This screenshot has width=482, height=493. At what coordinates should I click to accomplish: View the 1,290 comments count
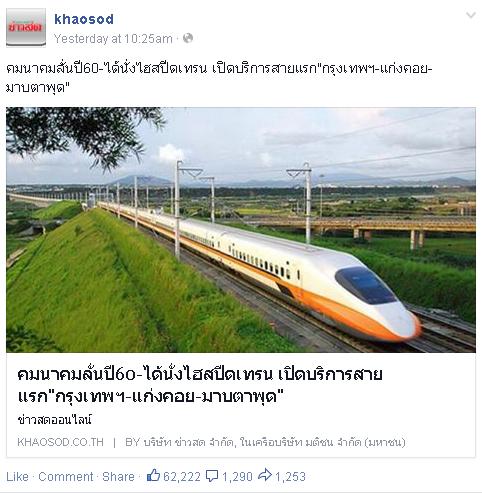pos(237,477)
